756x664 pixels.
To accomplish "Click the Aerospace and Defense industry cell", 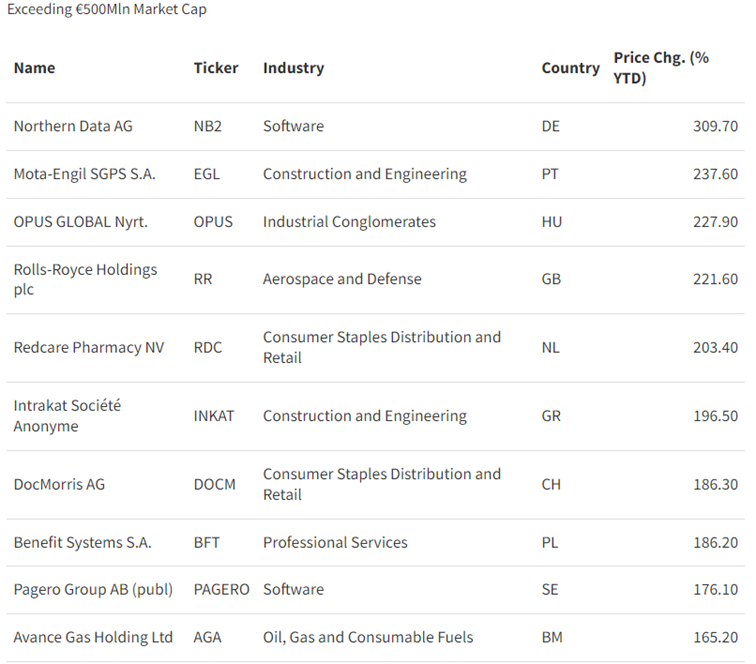I will pos(342,279).
